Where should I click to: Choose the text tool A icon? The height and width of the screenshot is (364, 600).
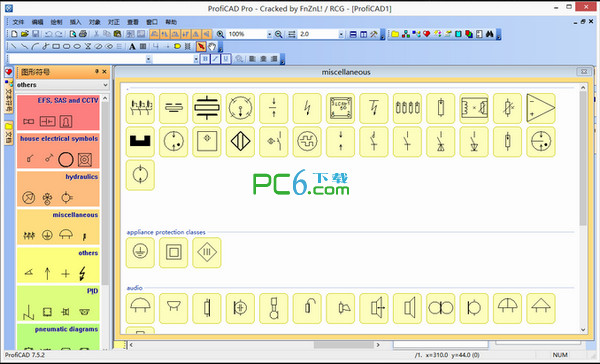coord(132,47)
